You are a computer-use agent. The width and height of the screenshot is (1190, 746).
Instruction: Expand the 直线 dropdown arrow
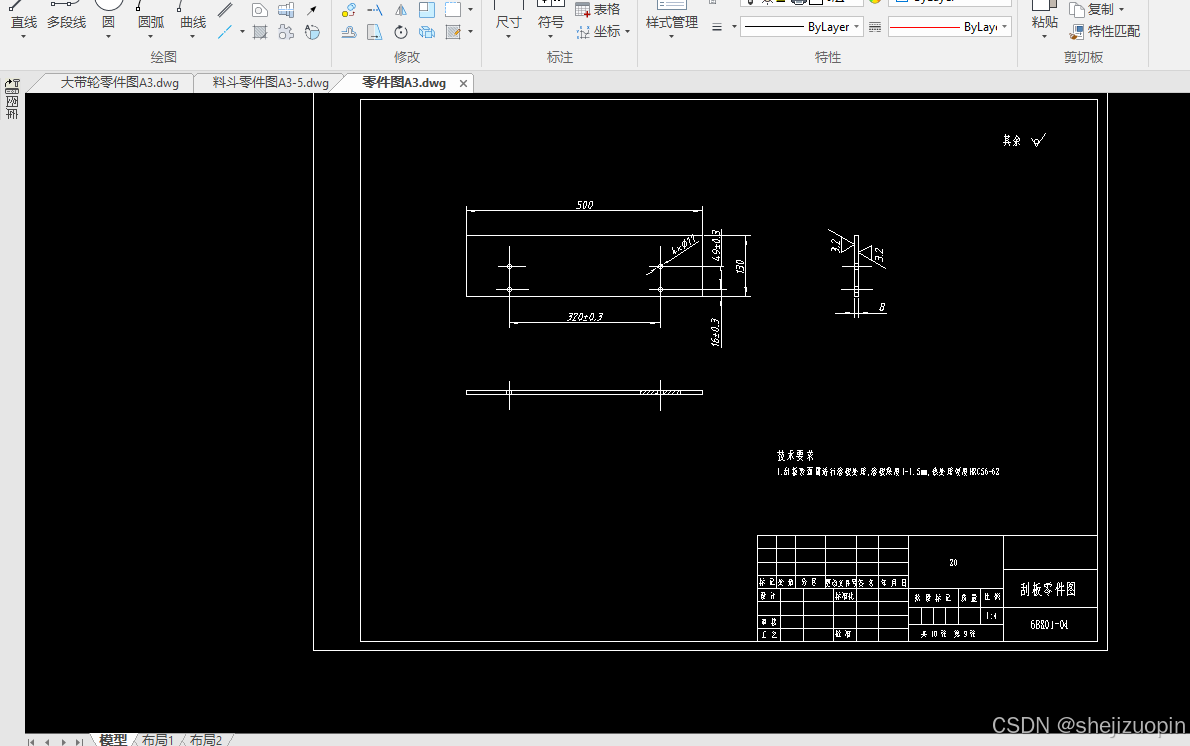point(24,36)
